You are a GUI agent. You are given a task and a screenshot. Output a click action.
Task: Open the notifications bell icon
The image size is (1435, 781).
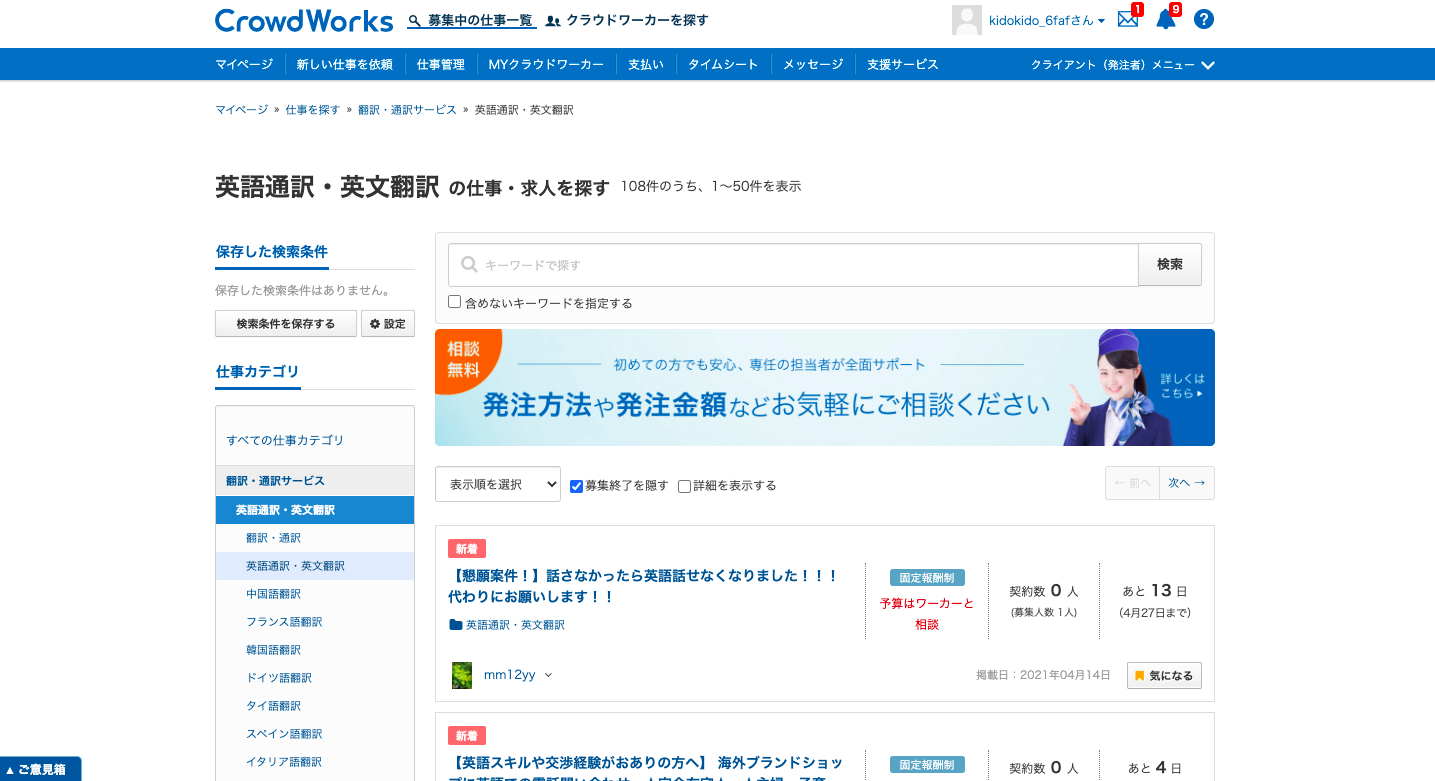point(1165,19)
